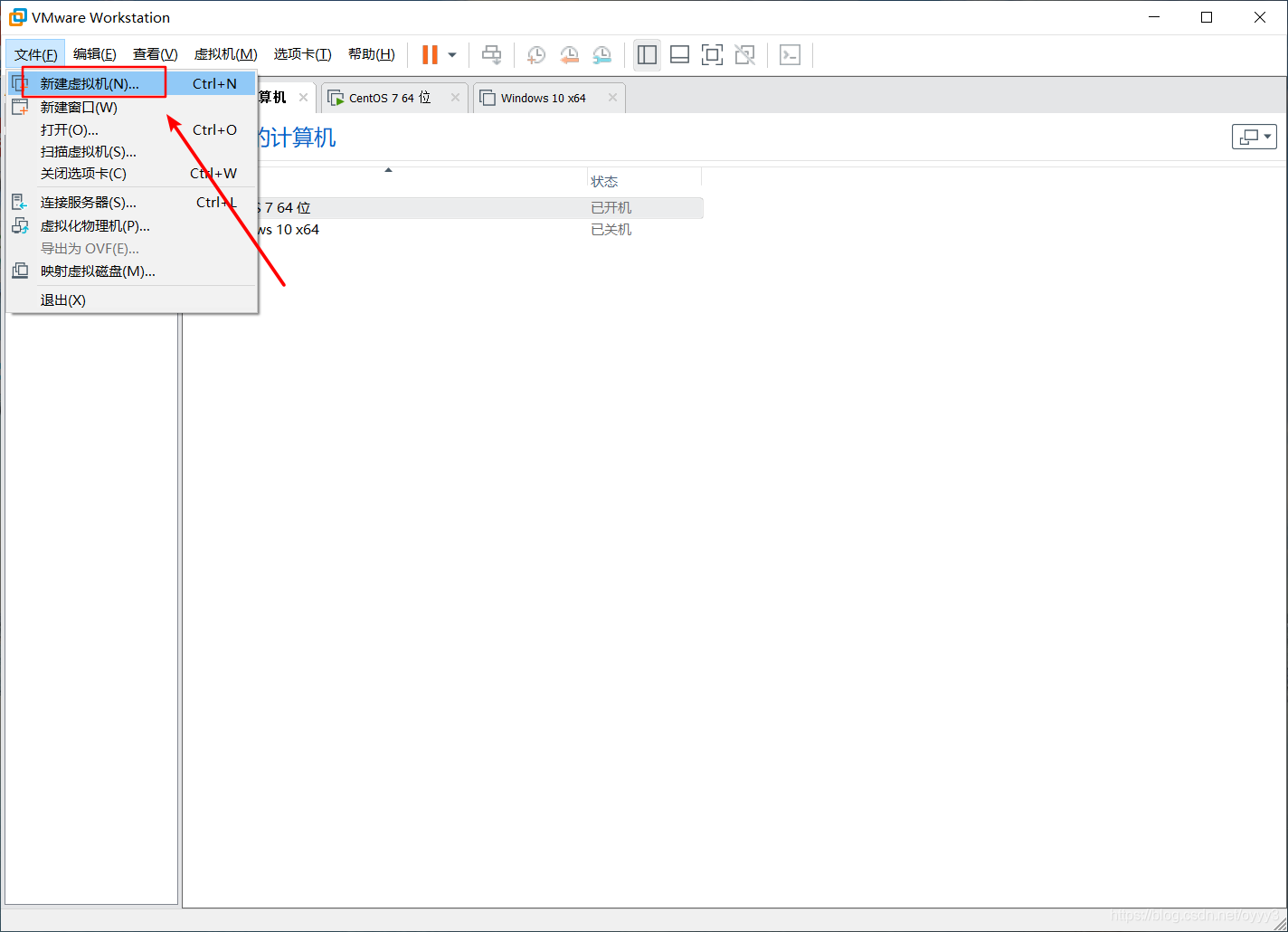Choose 新建窗口(W) from the File menu
Viewport: 1288px width, 932px height.
[131, 107]
